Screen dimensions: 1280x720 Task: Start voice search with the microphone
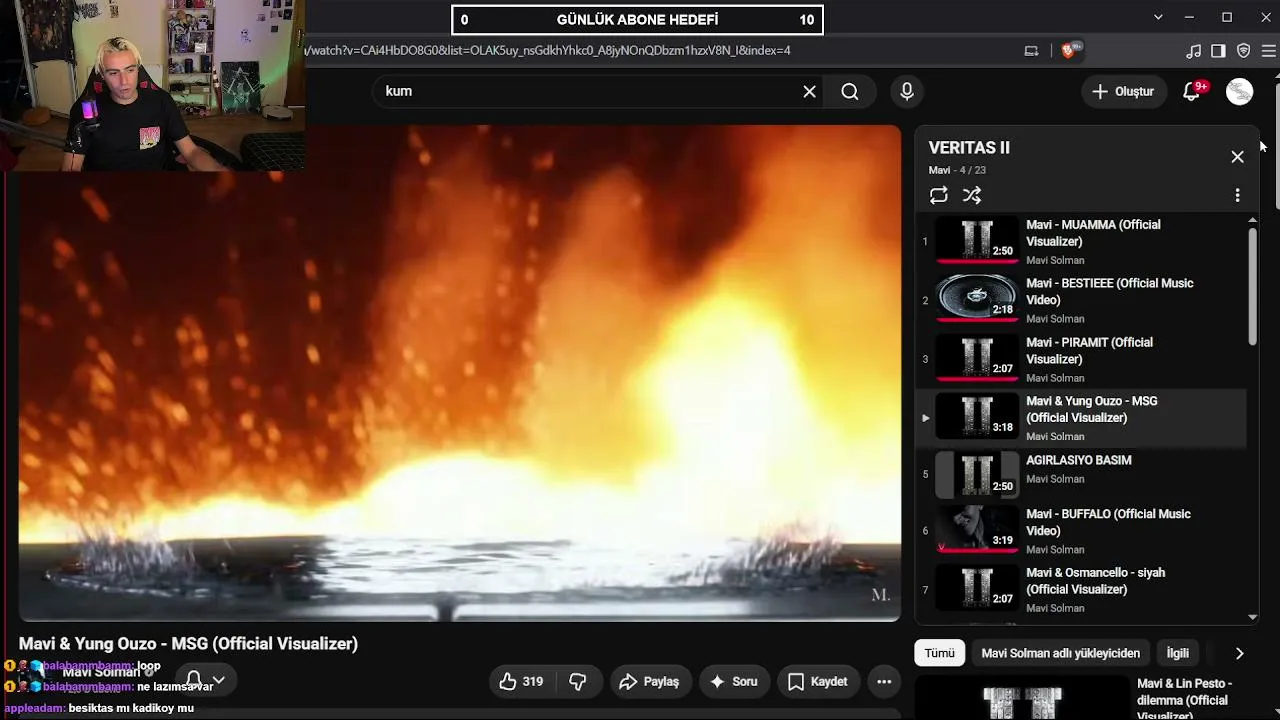(x=907, y=92)
